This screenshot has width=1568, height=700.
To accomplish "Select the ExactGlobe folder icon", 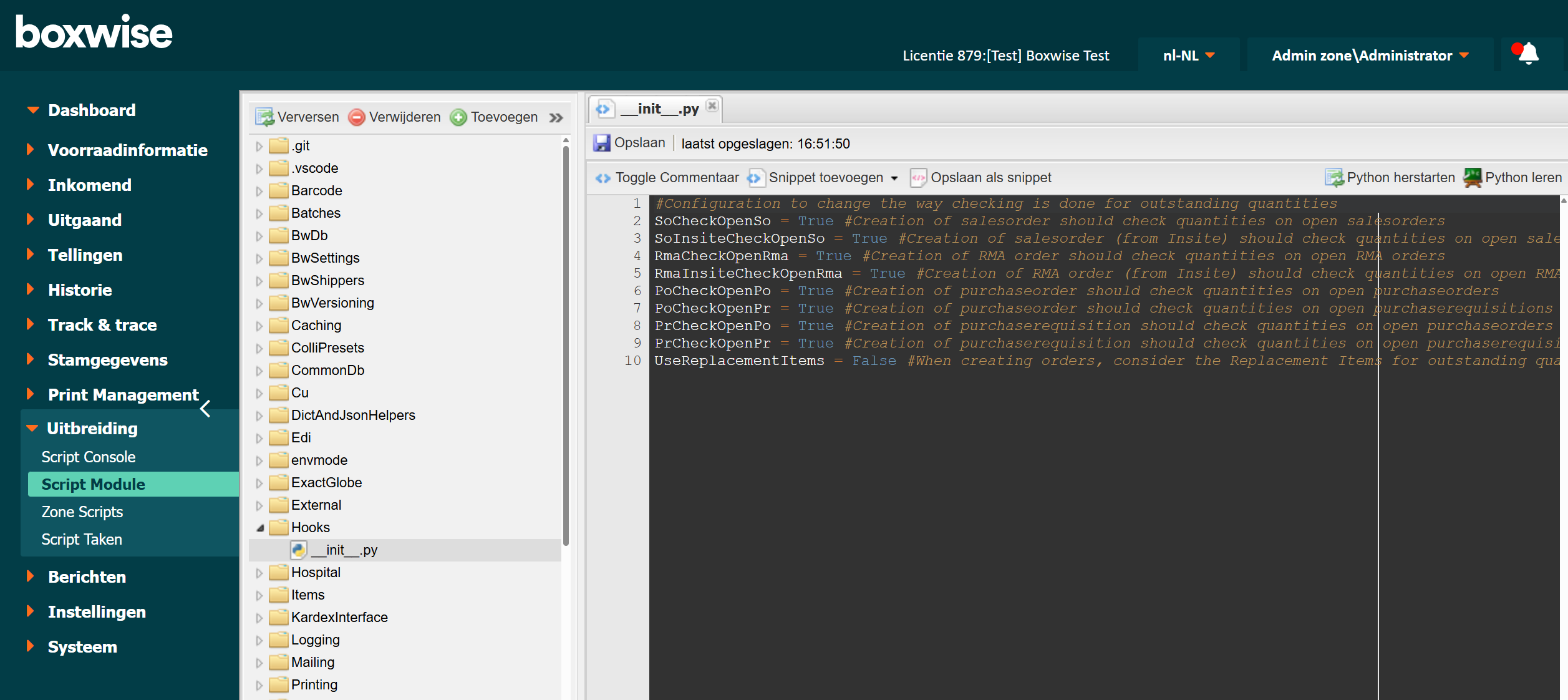I will point(278,482).
